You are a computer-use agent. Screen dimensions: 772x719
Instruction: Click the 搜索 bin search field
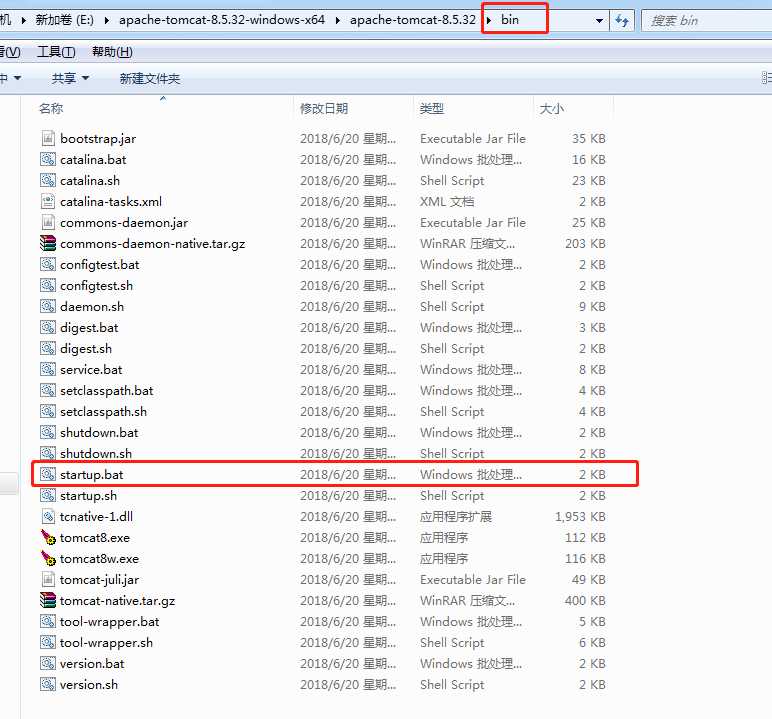(x=707, y=21)
